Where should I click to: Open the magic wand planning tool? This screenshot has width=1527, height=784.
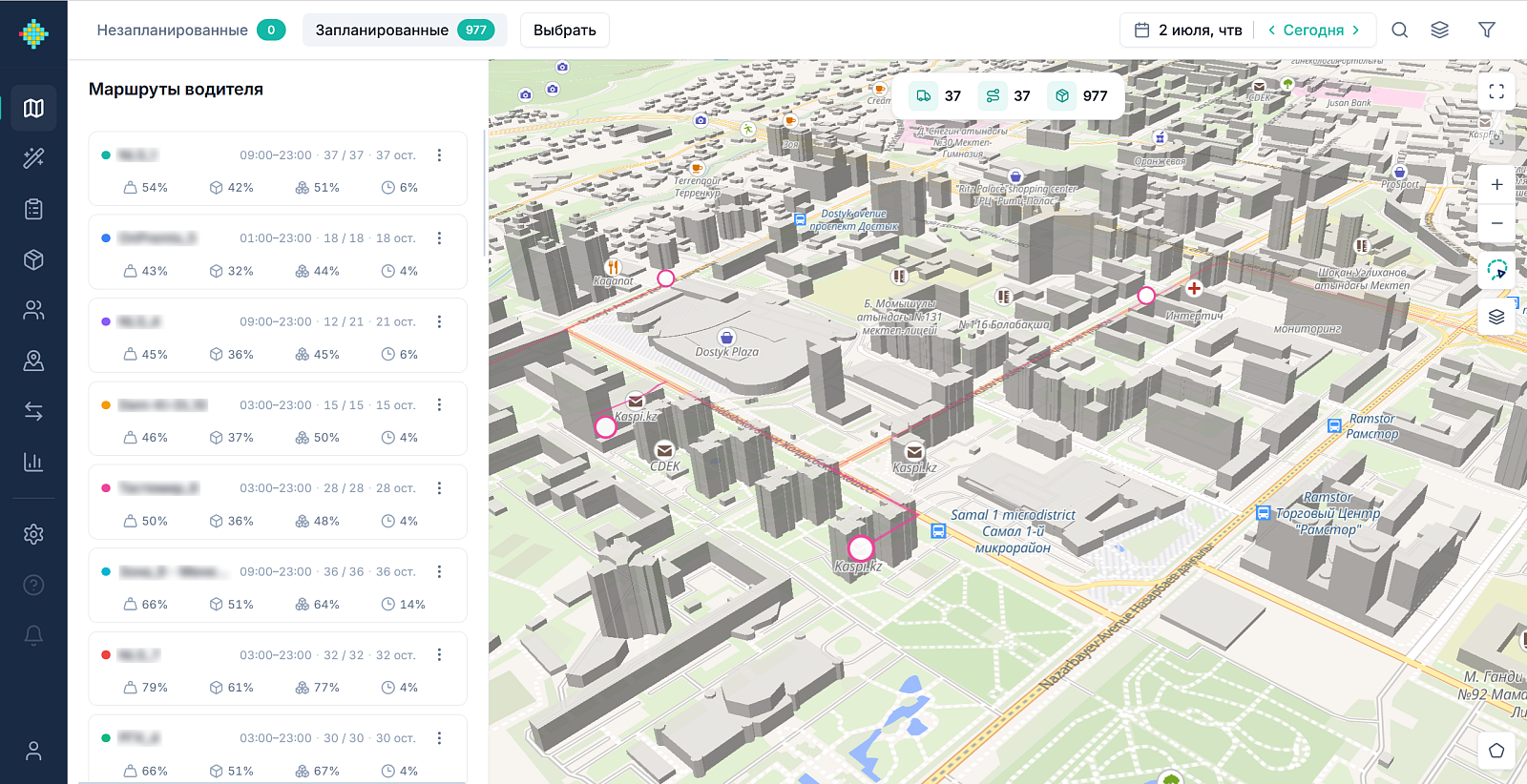click(33, 158)
